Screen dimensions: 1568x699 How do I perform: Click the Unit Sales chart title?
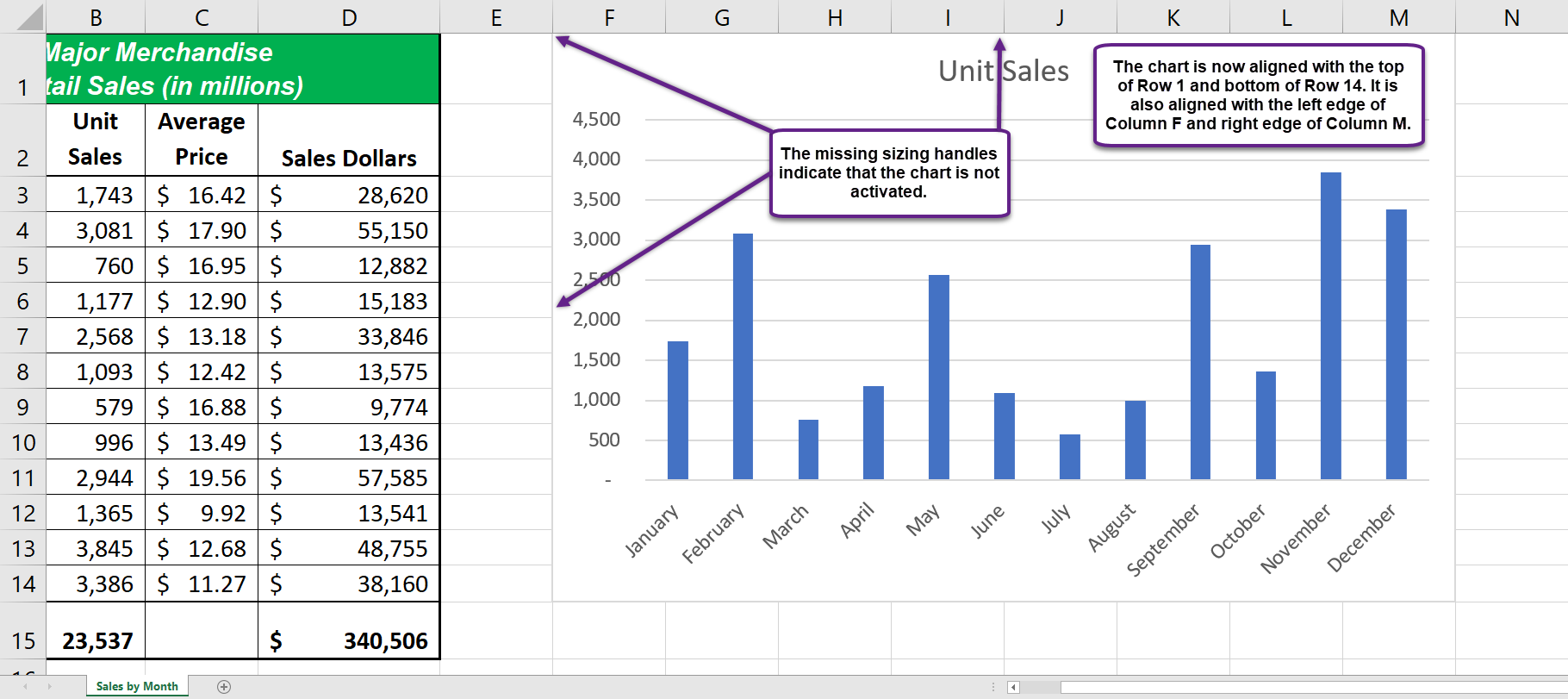(1003, 71)
